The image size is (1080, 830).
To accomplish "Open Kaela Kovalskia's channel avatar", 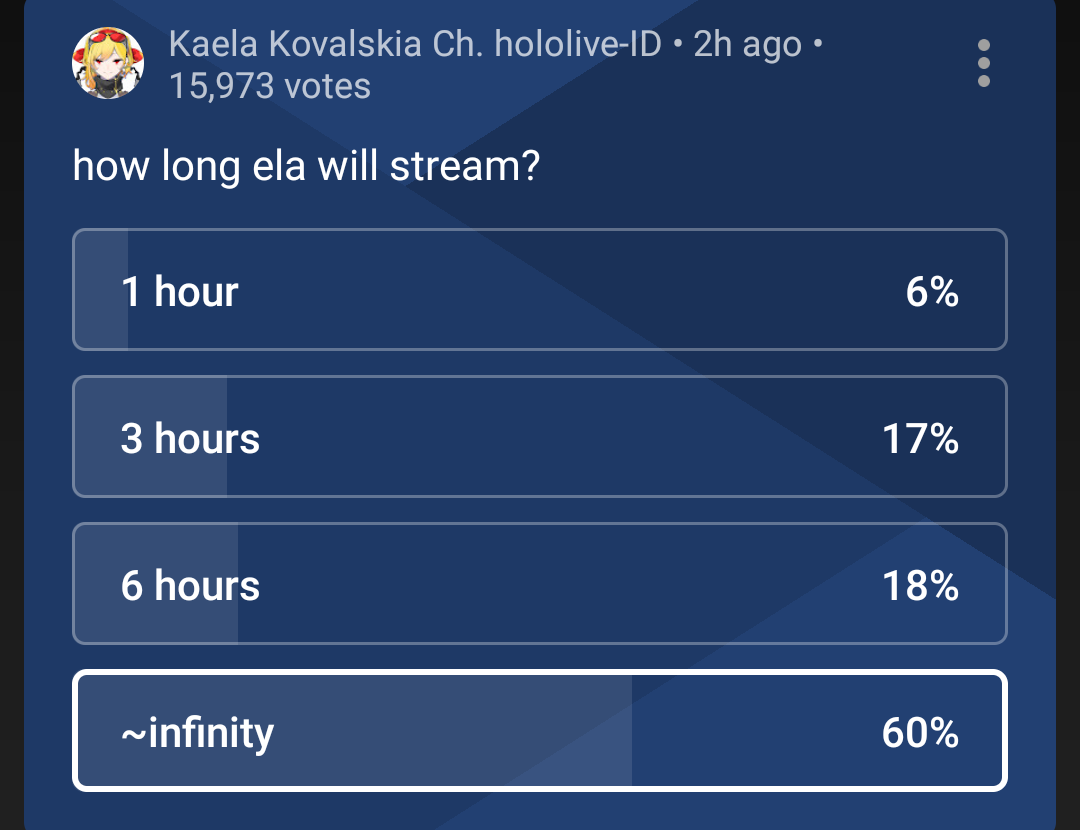I will [108, 63].
